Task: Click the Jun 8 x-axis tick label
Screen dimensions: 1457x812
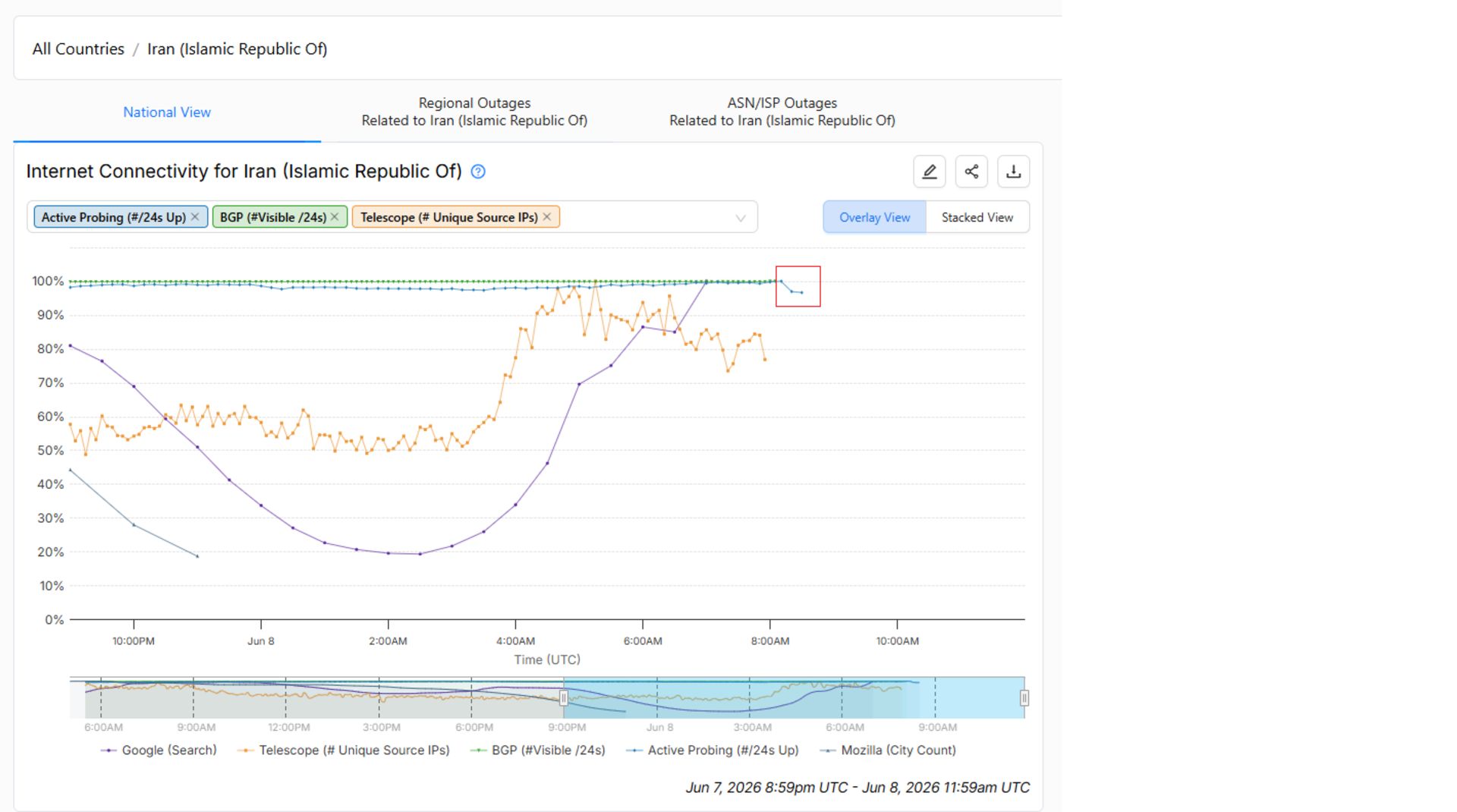Action: point(261,641)
